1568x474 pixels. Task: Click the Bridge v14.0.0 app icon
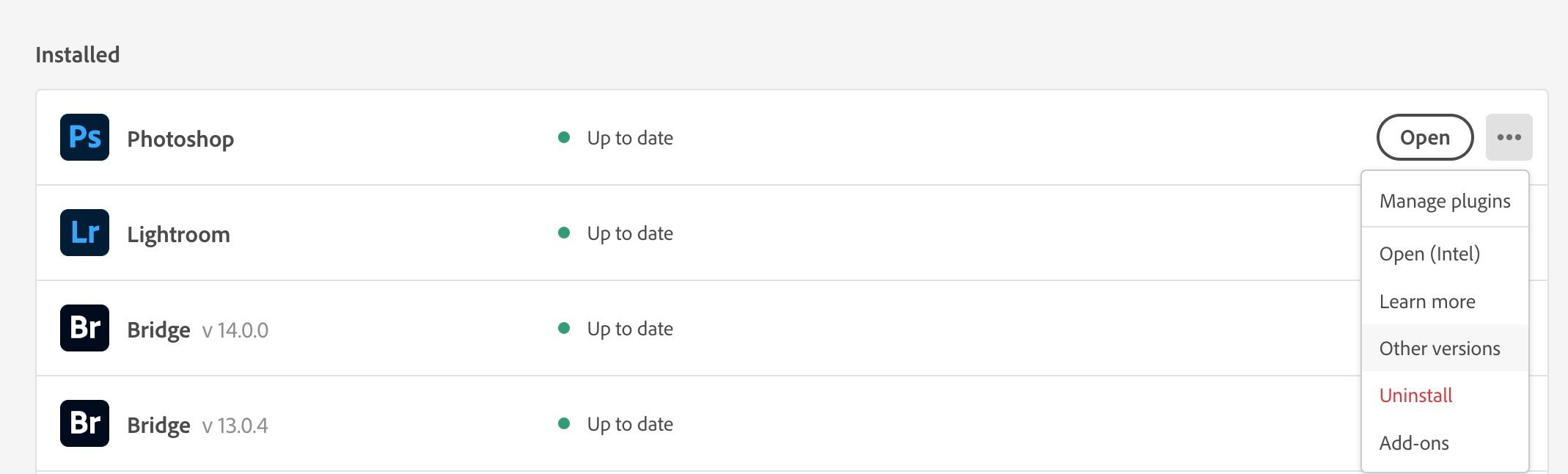(84, 328)
